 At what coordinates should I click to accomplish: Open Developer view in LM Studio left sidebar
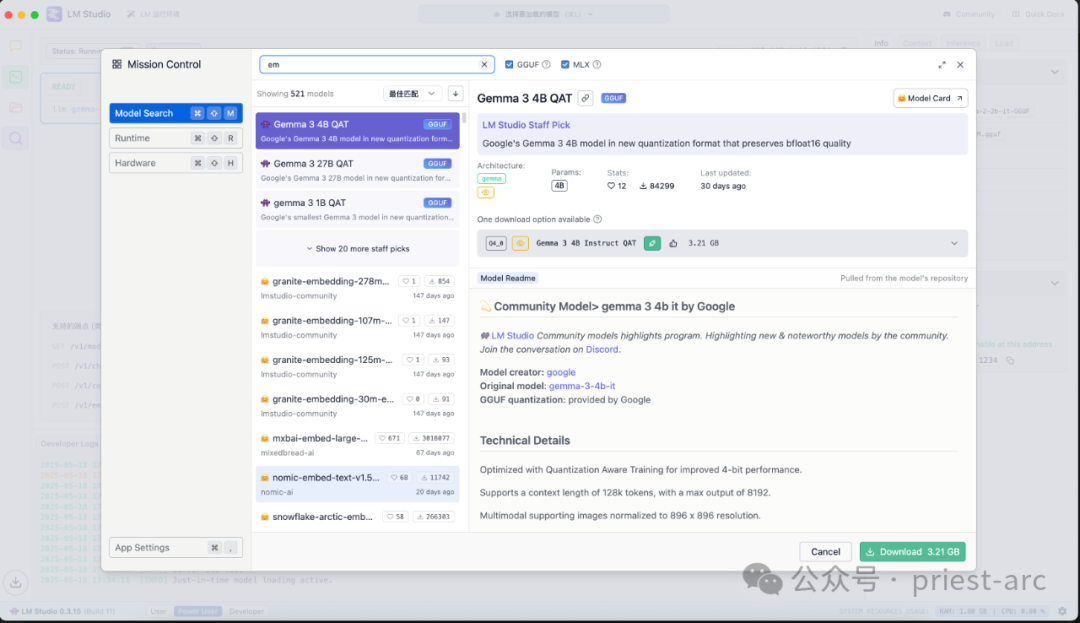point(15,76)
